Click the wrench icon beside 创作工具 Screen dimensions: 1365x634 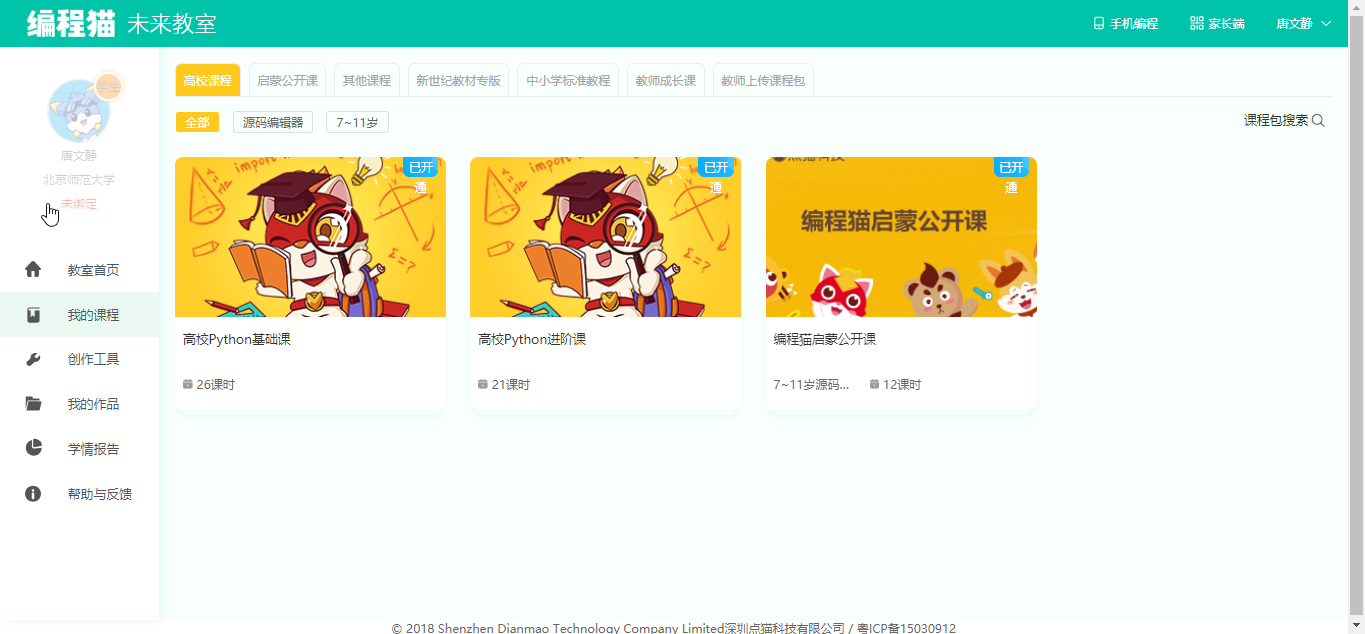point(33,360)
